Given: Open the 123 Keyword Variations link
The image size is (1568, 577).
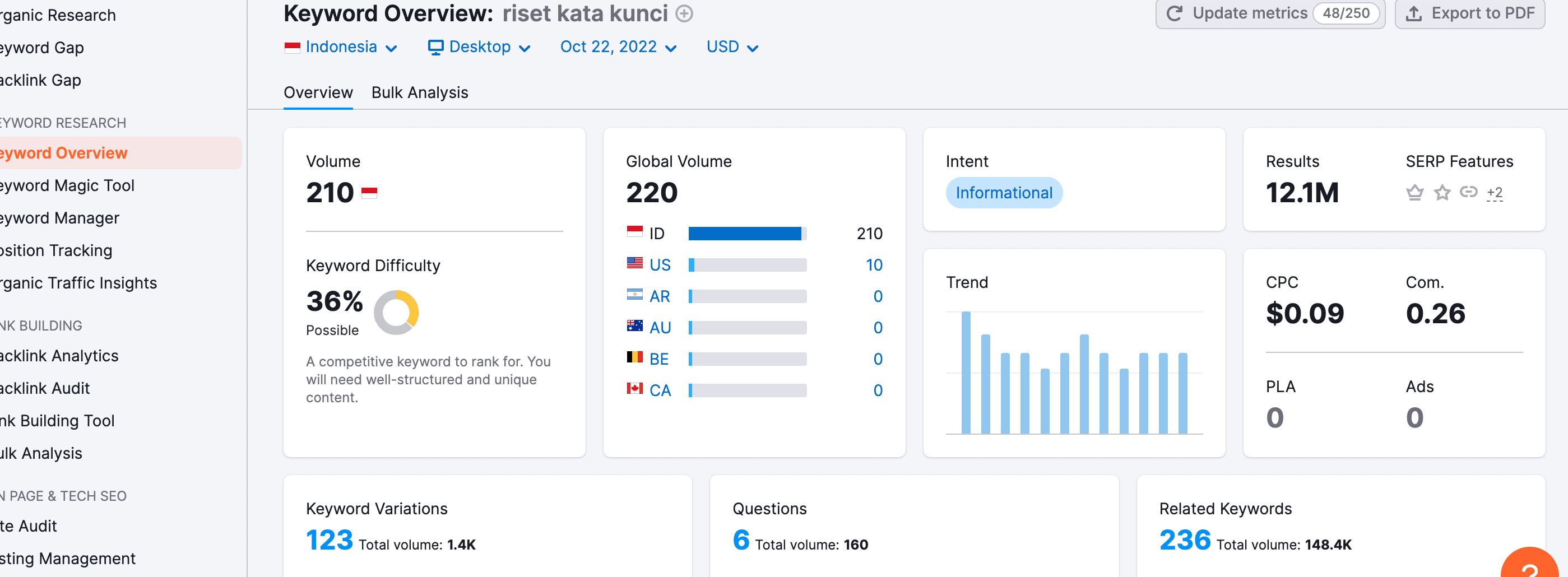Looking at the screenshot, I should coord(330,540).
